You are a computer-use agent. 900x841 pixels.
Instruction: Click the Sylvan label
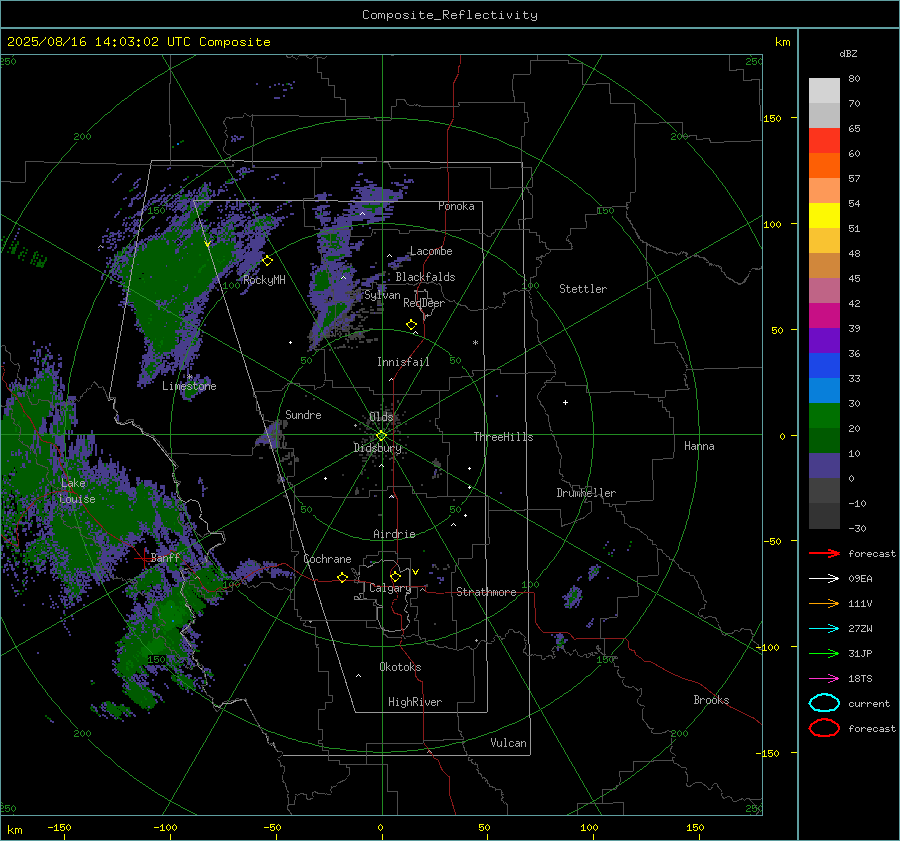(382, 295)
